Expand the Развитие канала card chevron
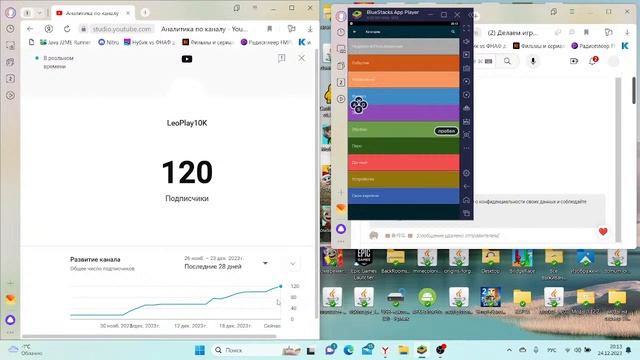Viewport: 640px width, 360px height. (x=293, y=264)
